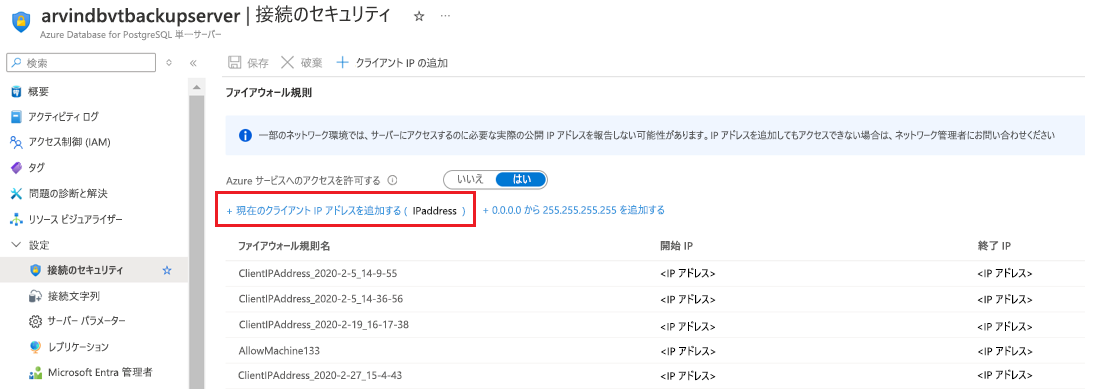Click the star beside 接続のセキュリティ in the sidebar
The height and width of the screenshot is (389, 1103).
tap(167, 270)
